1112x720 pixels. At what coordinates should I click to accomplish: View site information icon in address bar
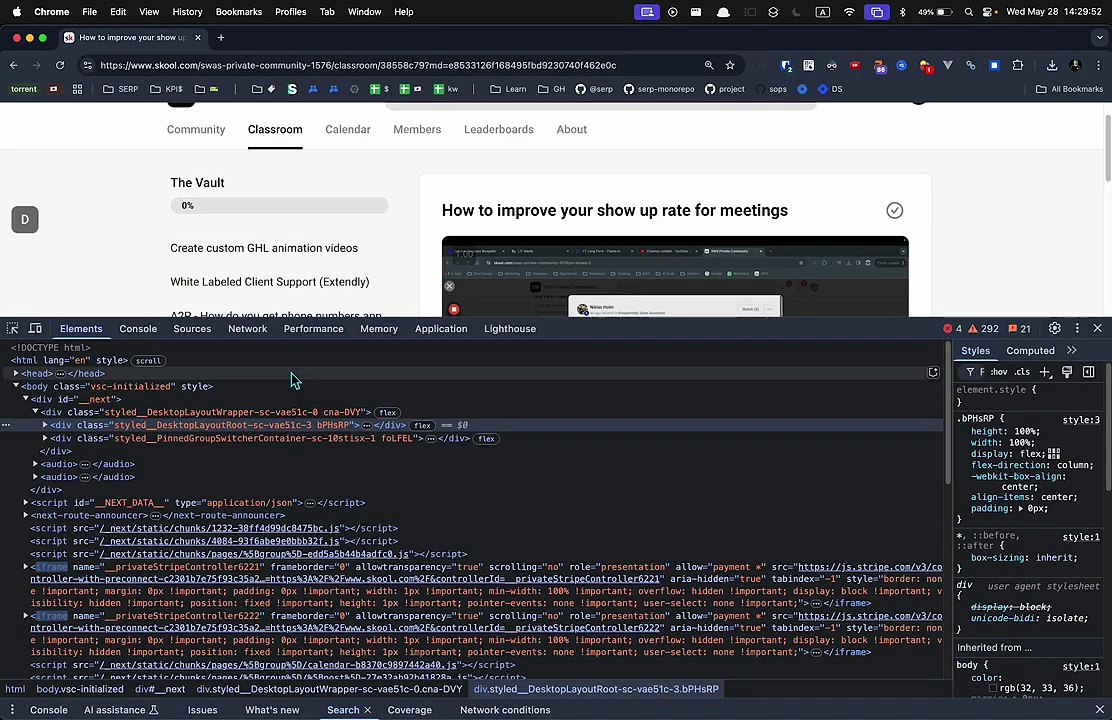[87, 65]
